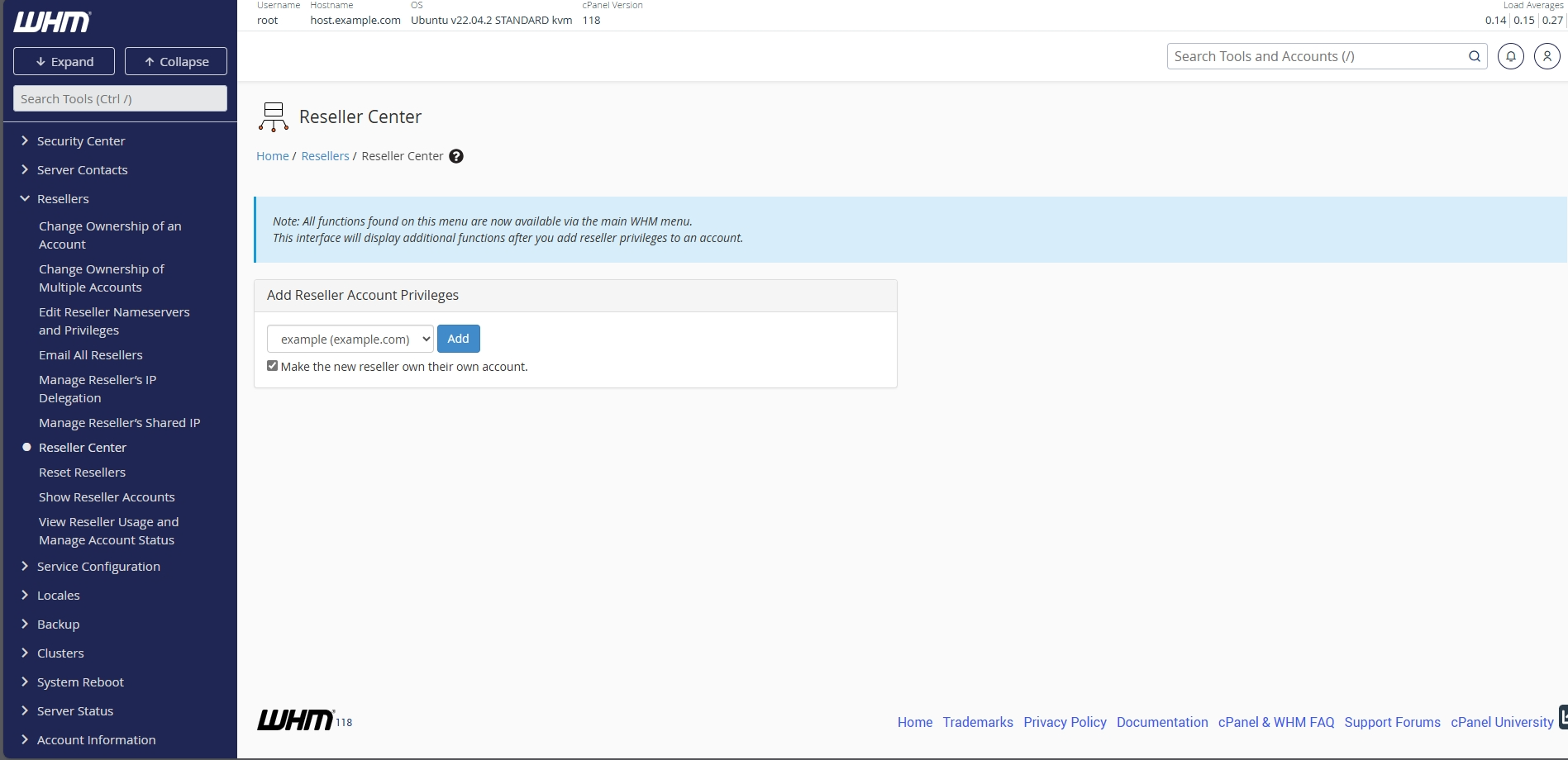
Task: Select Reseller Center in sidebar
Action: pyautogui.click(x=83, y=448)
